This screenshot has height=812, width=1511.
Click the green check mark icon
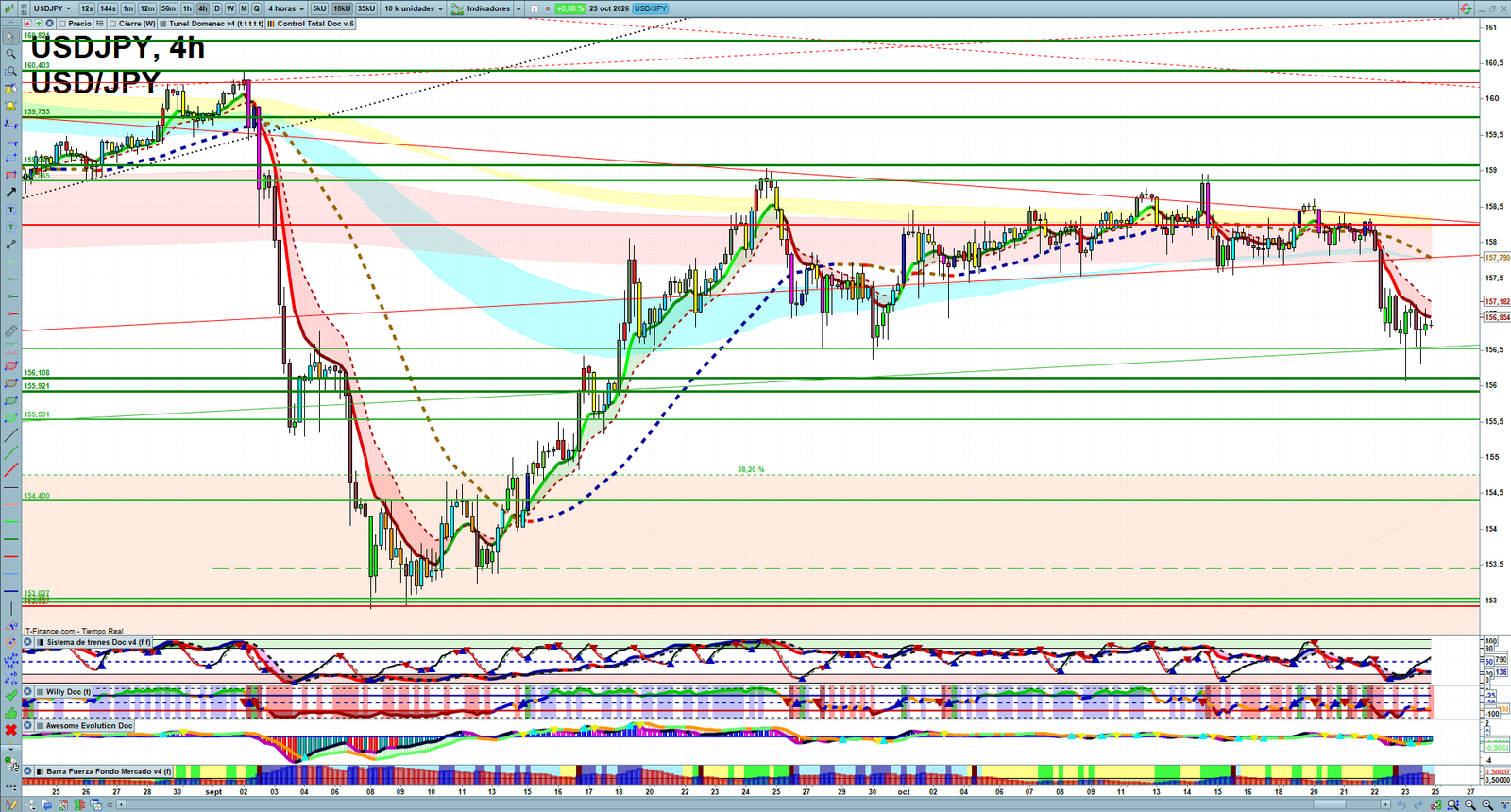[x=11, y=696]
